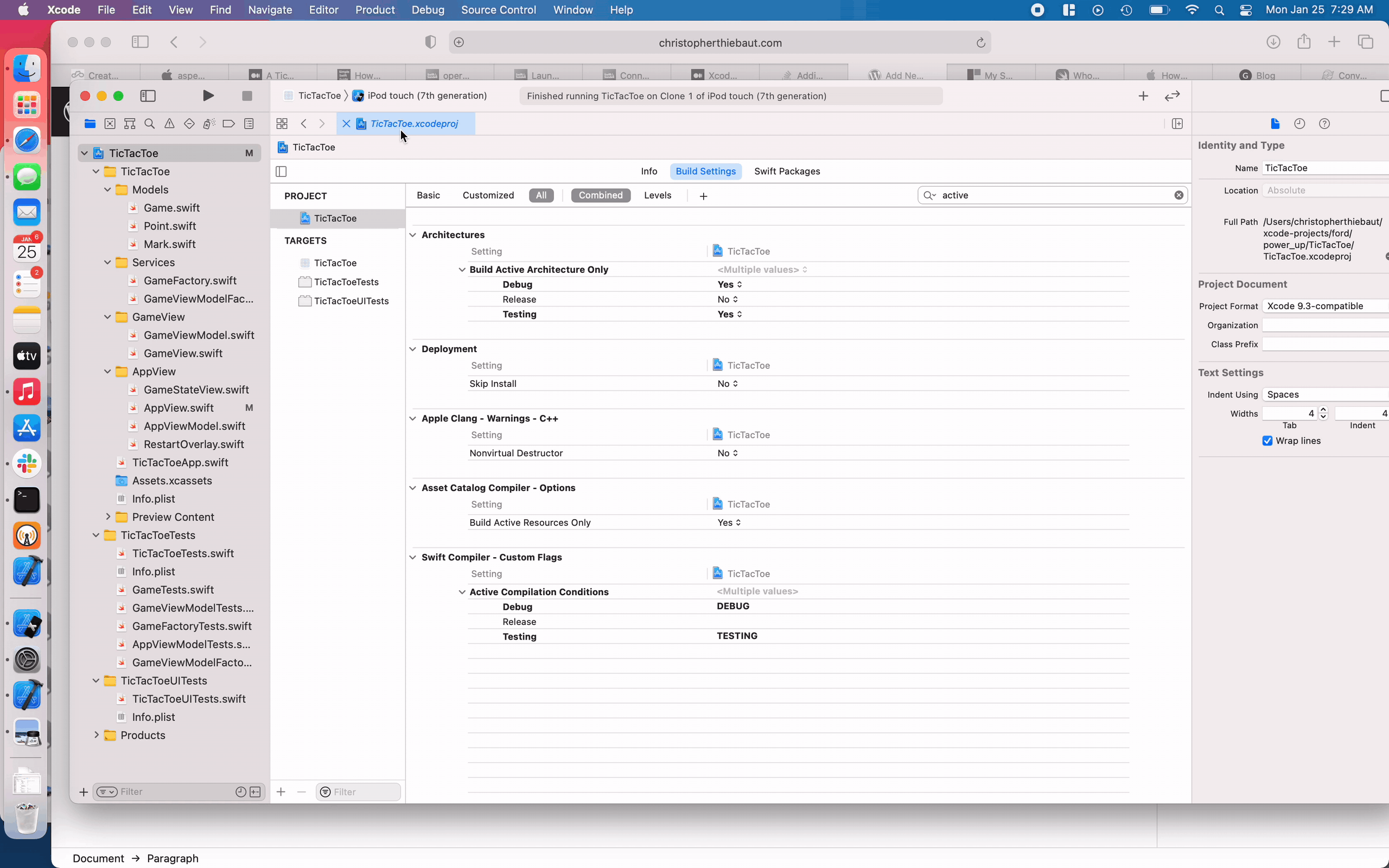Open the Project Format dropdown
Viewport: 1389px width, 868px height.
pos(1325,306)
